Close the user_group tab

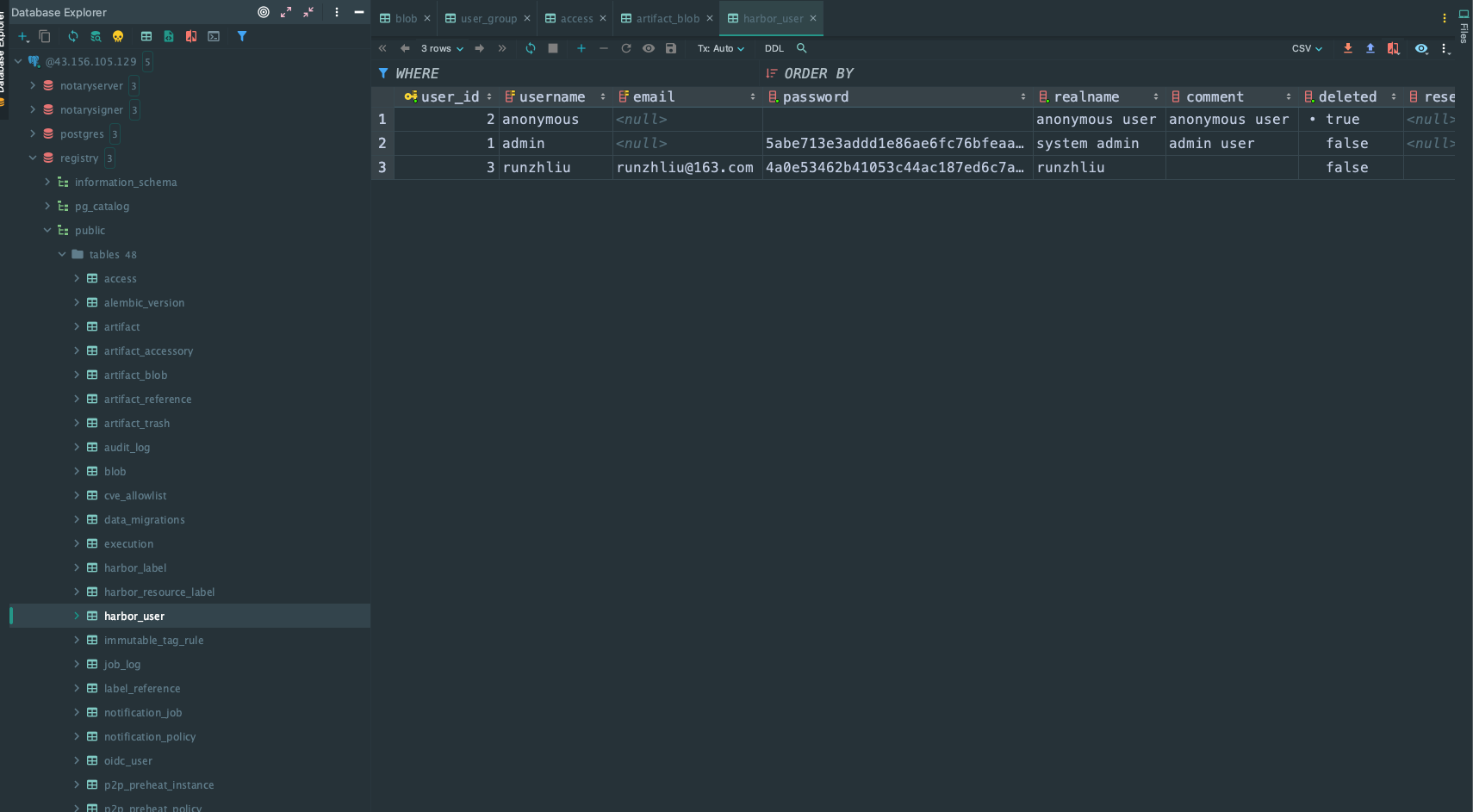527,18
